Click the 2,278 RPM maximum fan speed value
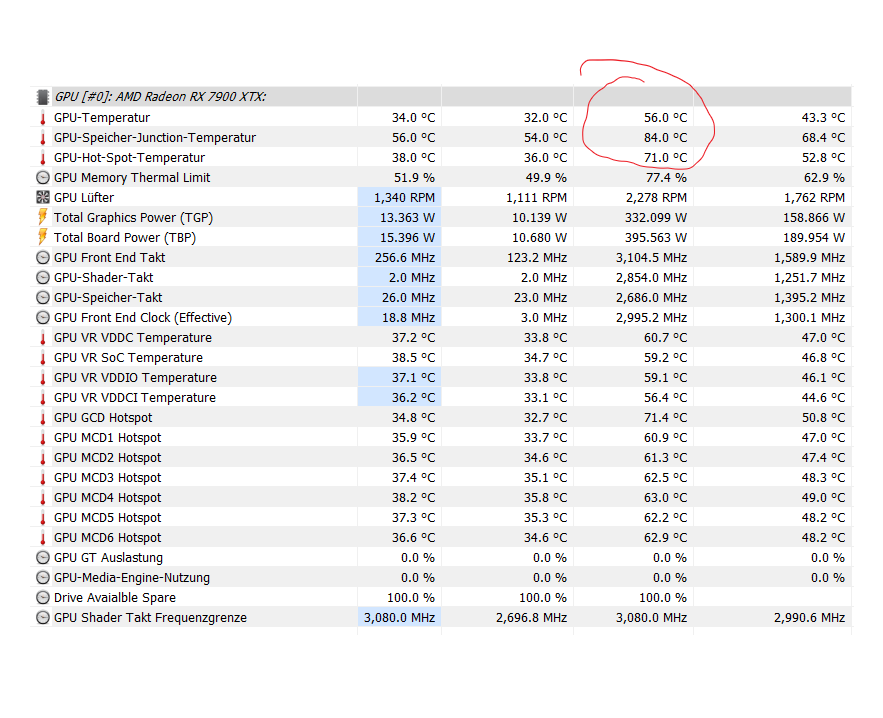Viewport: 883px width, 718px height. point(656,198)
